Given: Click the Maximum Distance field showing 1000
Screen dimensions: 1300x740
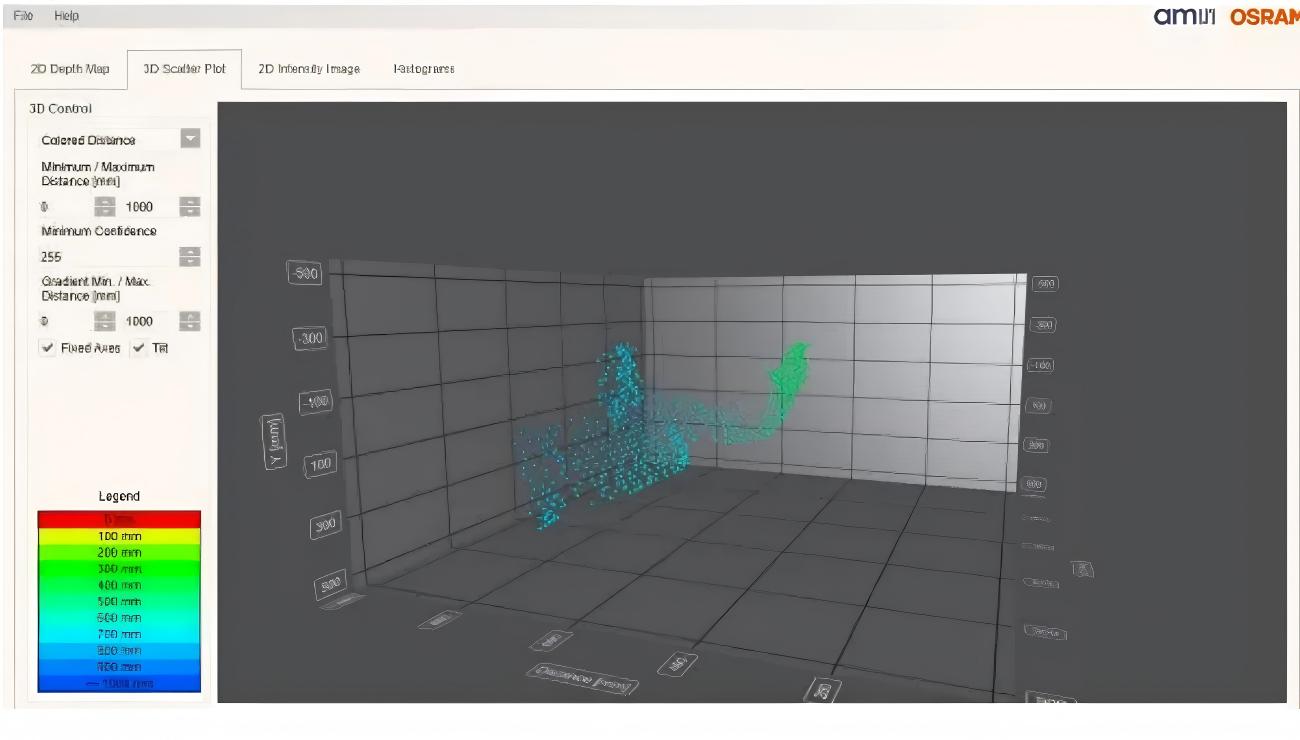Looking at the screenshot, I should [x=149, y=207].
